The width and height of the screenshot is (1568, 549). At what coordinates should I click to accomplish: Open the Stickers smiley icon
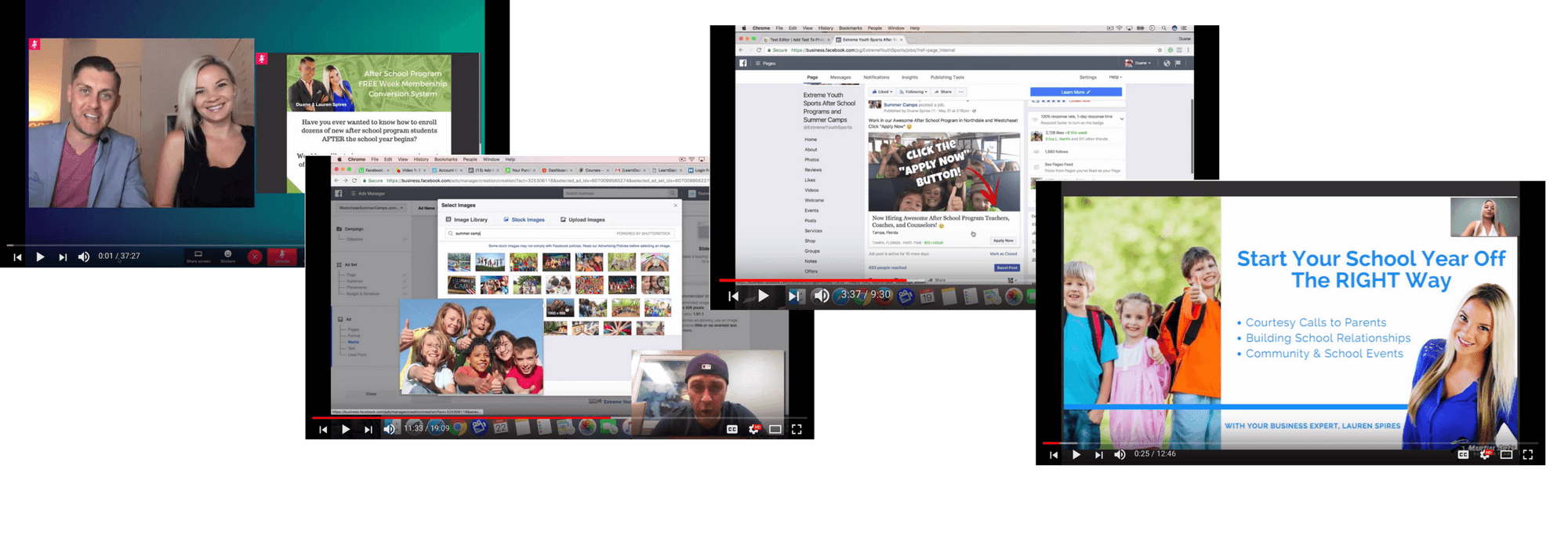pyautogui.click(x=228, y=254)
